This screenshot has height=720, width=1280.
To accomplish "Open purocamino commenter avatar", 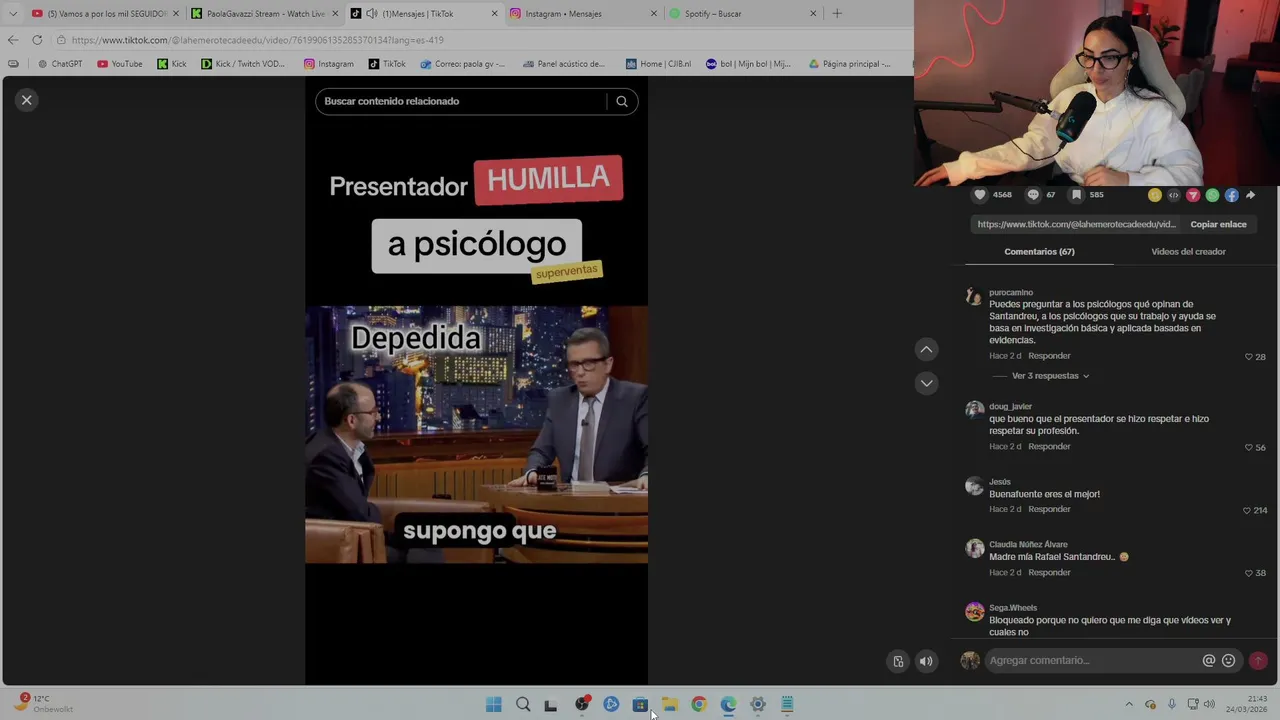I will (974, 297).
